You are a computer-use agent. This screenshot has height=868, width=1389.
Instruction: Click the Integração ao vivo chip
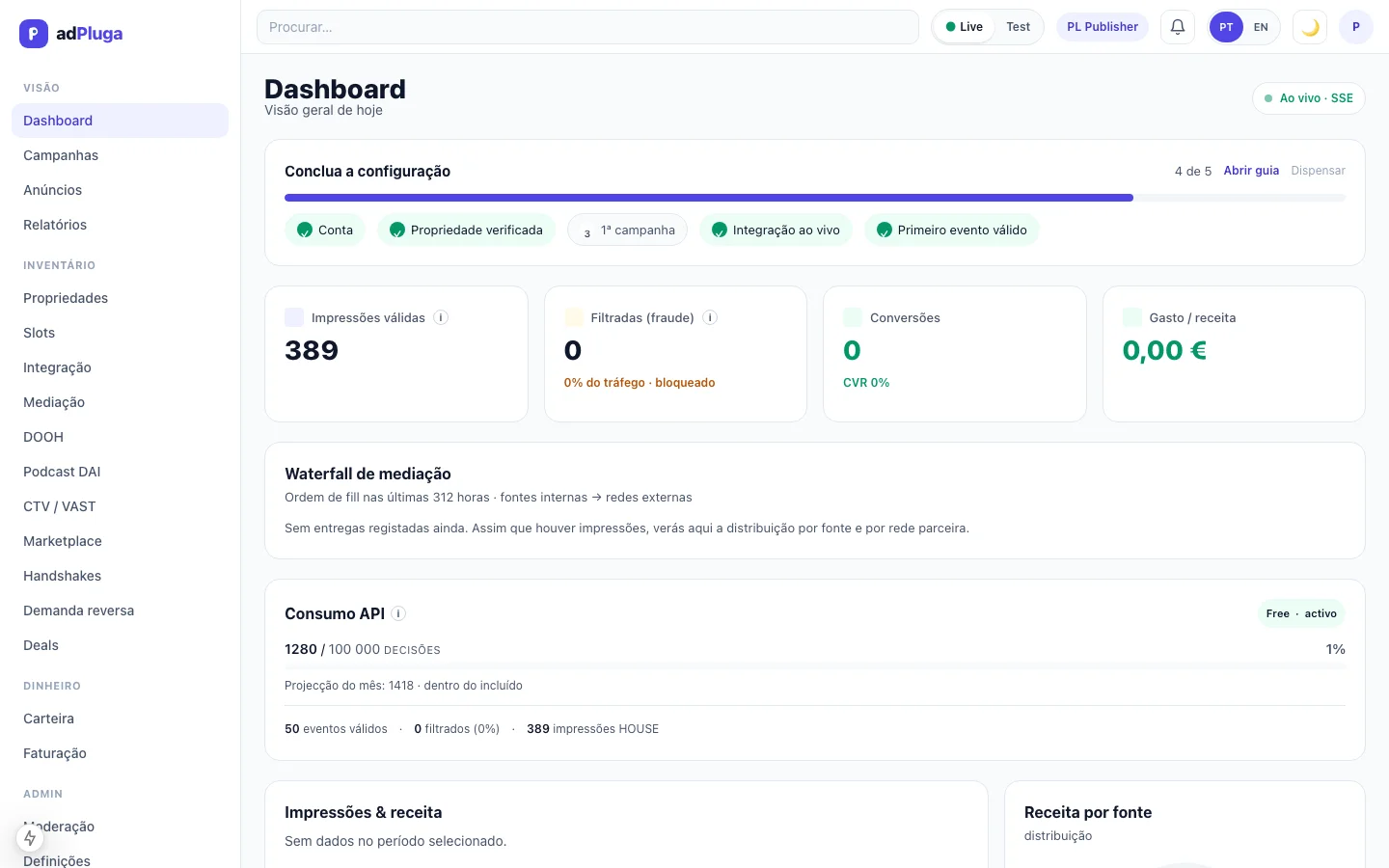click(776, 230)
